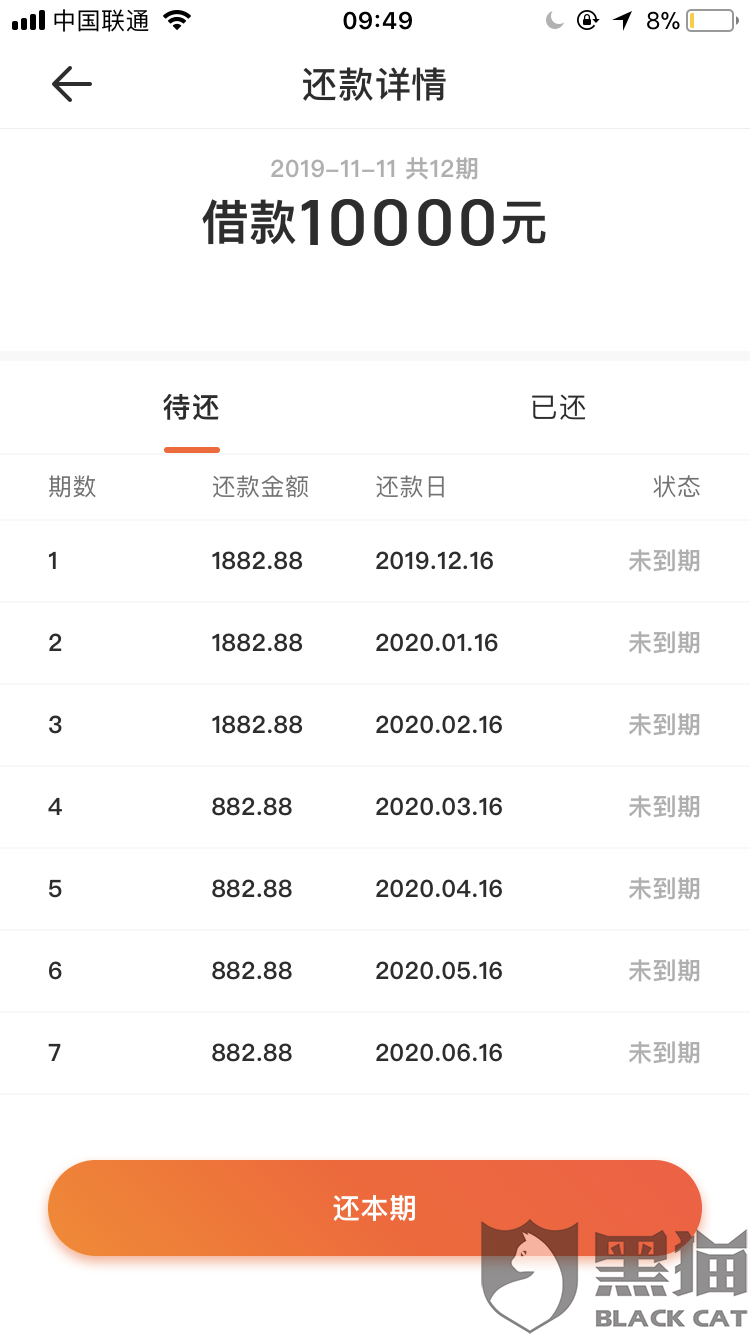Tap the Wi-Fi status icon

point(177,21)
